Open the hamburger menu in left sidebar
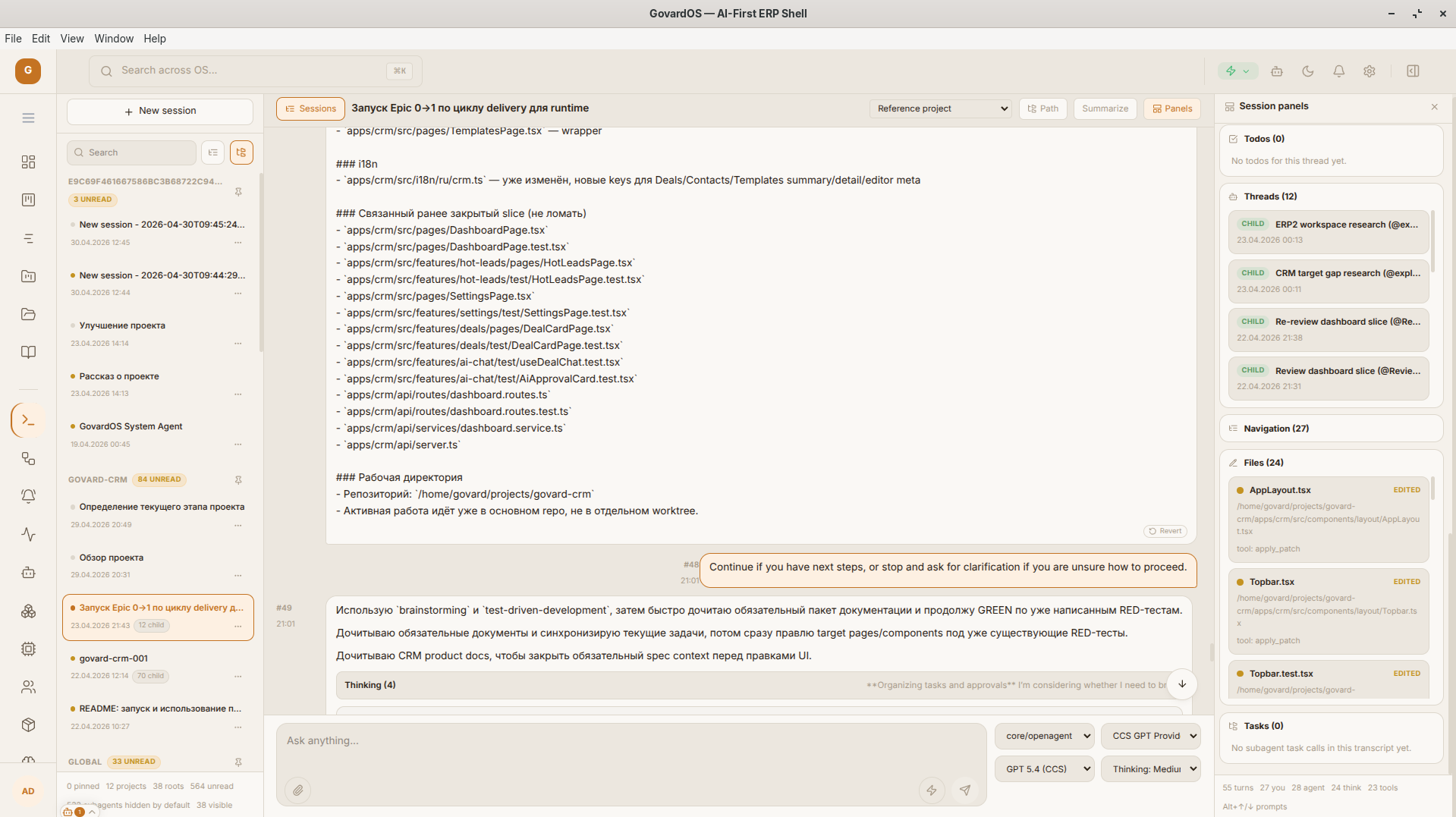The height and width of the screenshot is (817, 1456). pos(28,118)
